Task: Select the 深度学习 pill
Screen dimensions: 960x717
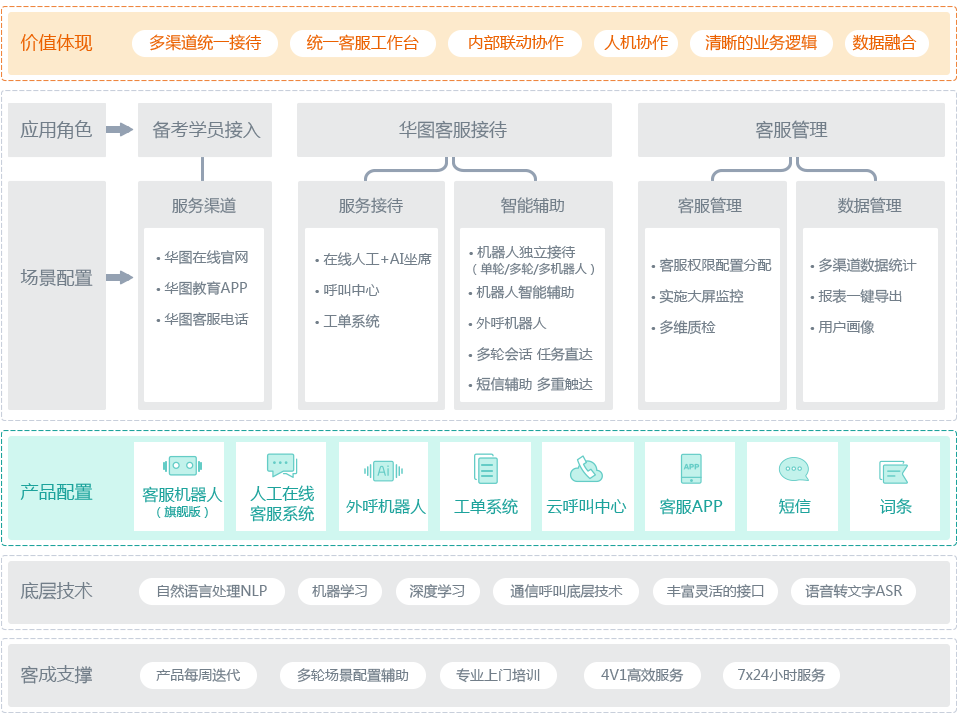Action: coord(437,591)
